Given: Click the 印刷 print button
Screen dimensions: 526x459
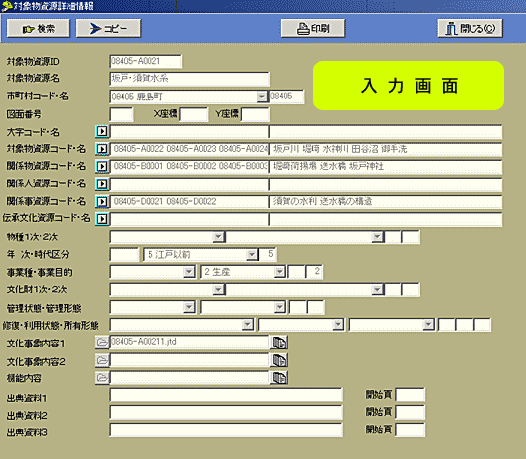Looking at the screenshot, I should click(313, 29).
